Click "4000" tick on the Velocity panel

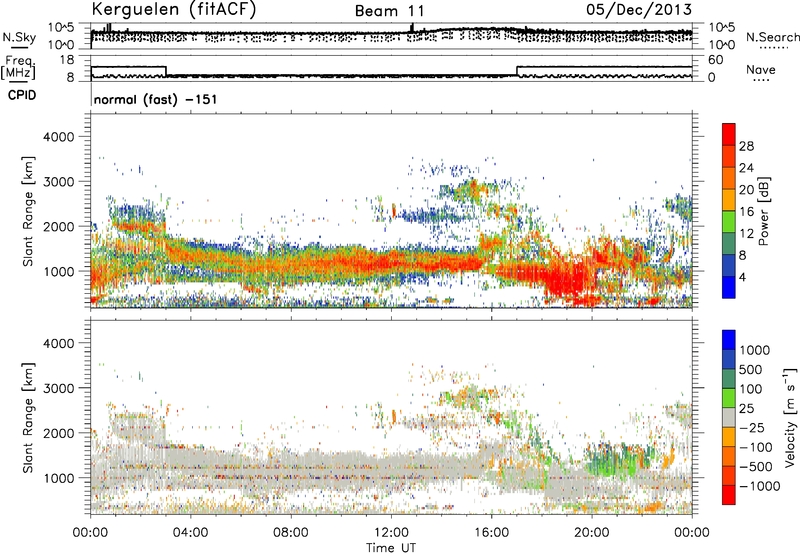tap(58, 343)
